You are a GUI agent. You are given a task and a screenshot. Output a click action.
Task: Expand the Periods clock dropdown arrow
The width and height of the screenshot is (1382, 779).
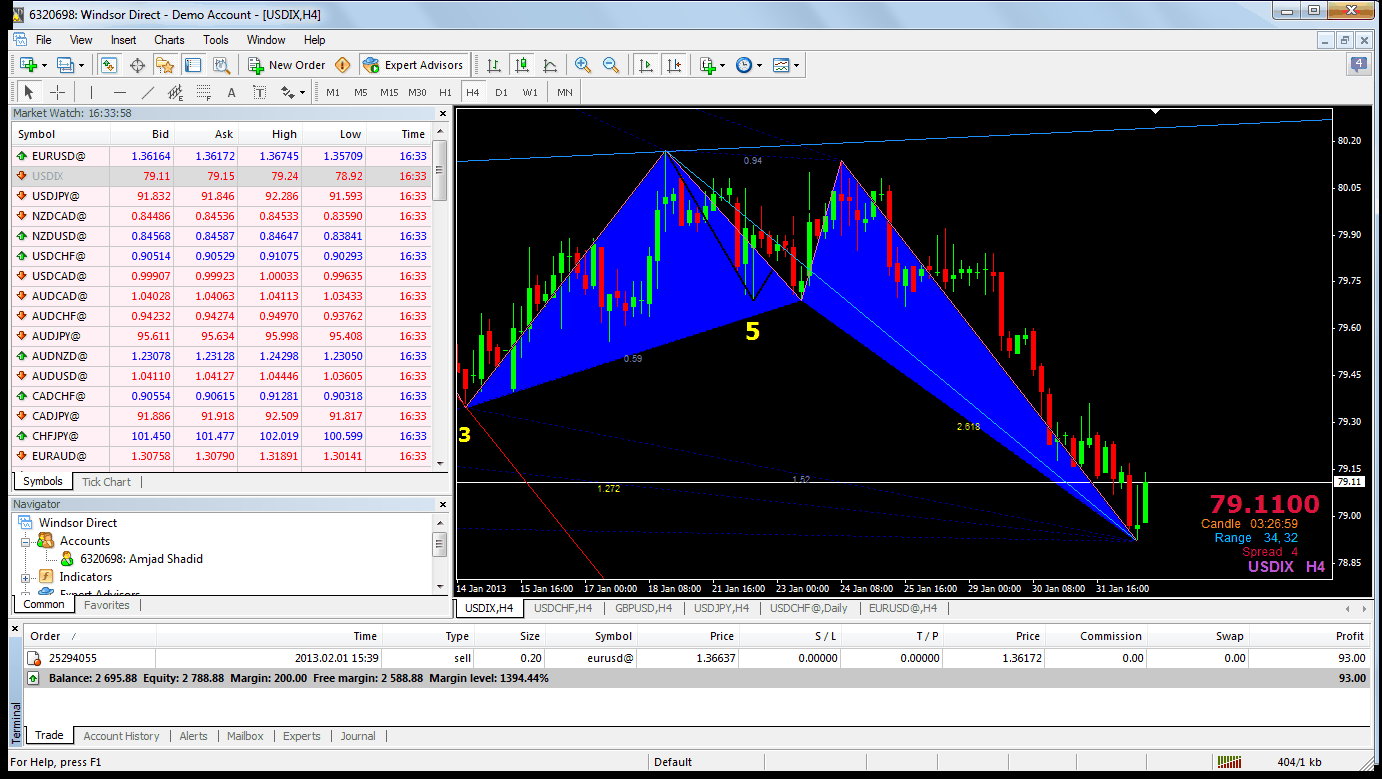760,65
